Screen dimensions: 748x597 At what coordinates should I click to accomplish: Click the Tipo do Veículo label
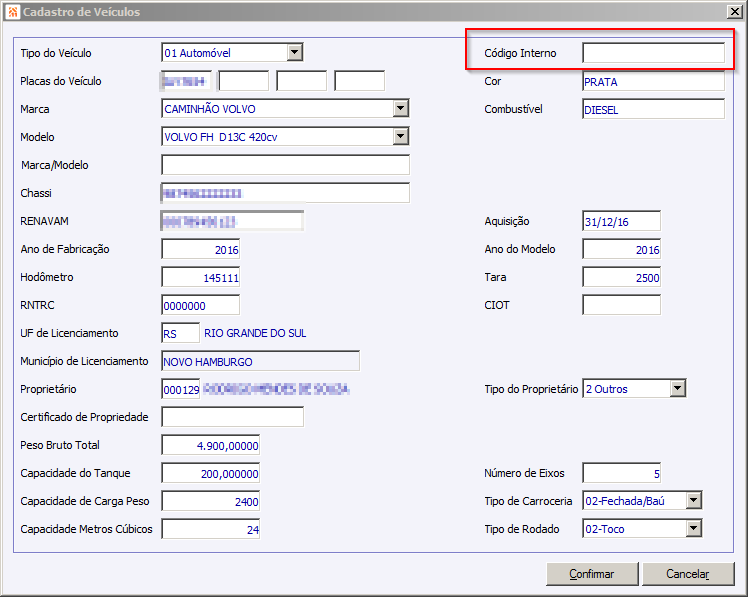(x=56, y=53)
